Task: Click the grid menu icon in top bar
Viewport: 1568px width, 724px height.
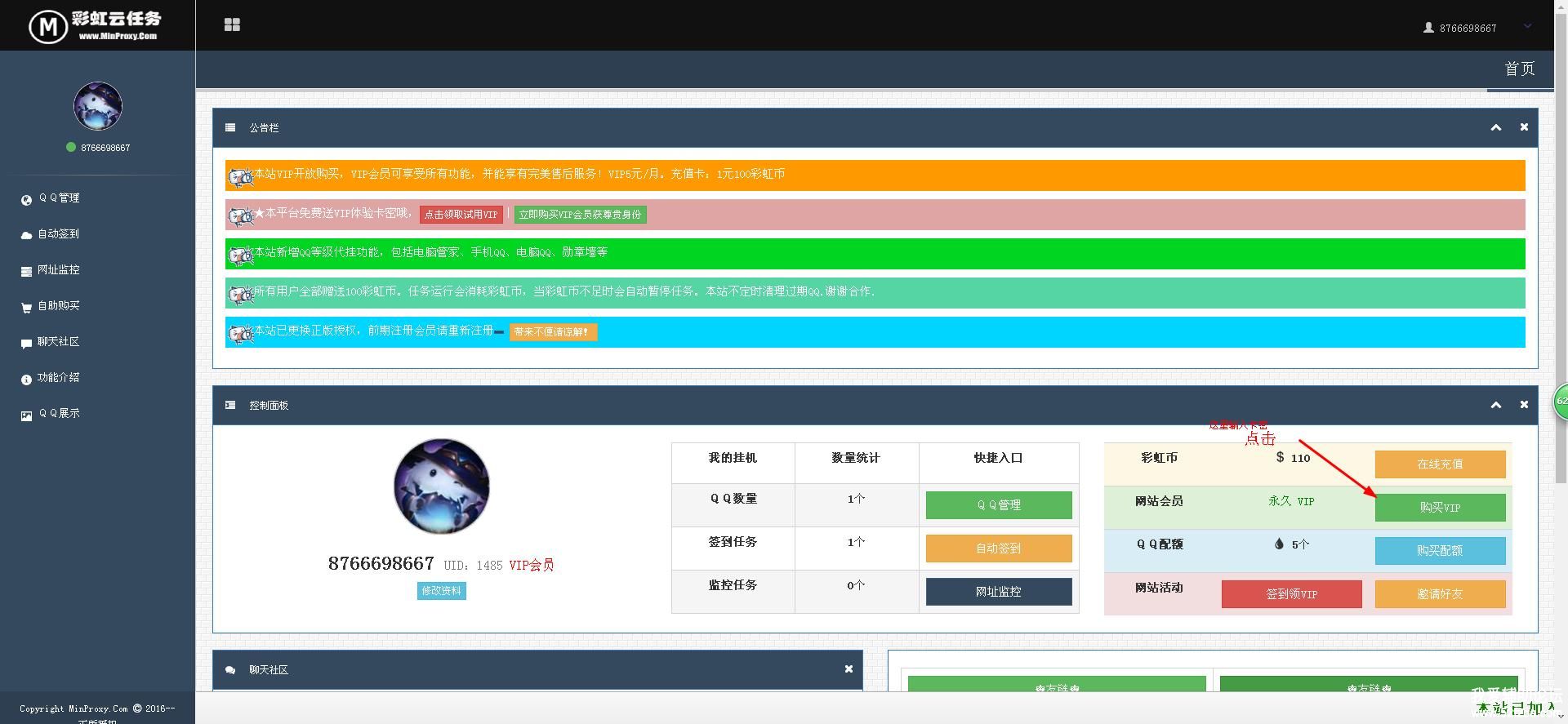Action: click(x=232, y=25)
